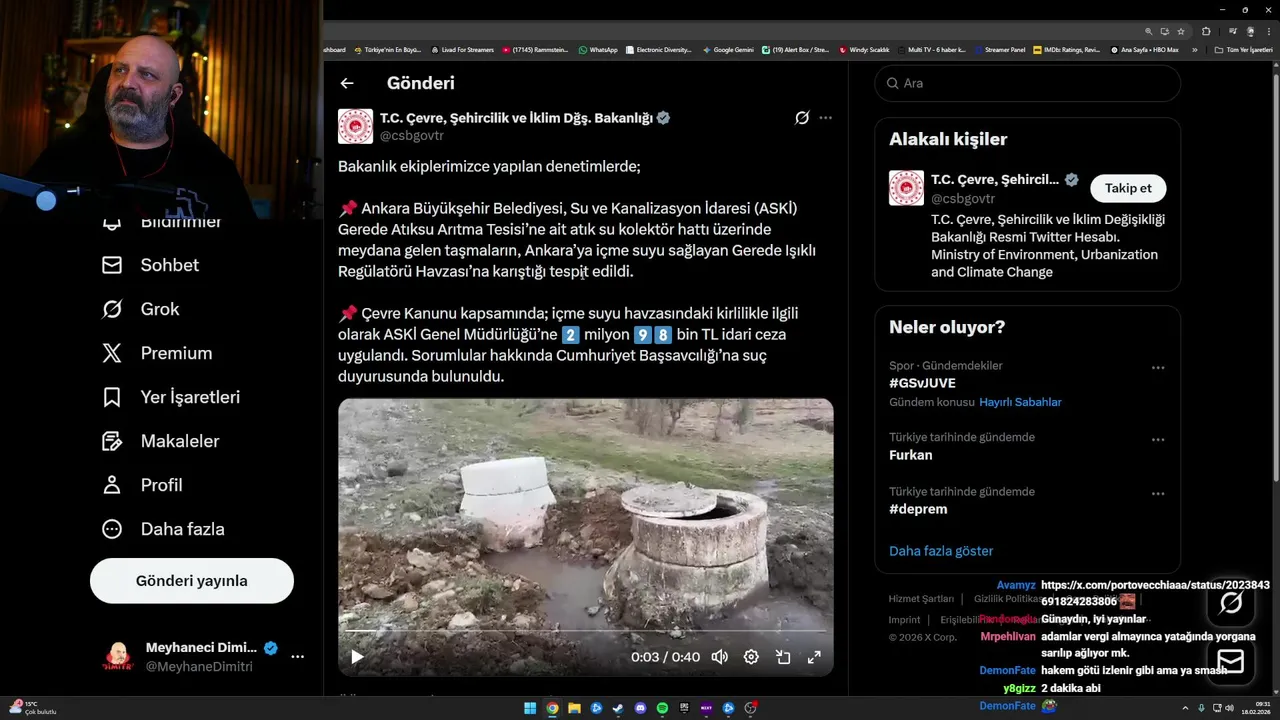
Task: Zoom icon in the address bar
Action: click(1149, 31)
